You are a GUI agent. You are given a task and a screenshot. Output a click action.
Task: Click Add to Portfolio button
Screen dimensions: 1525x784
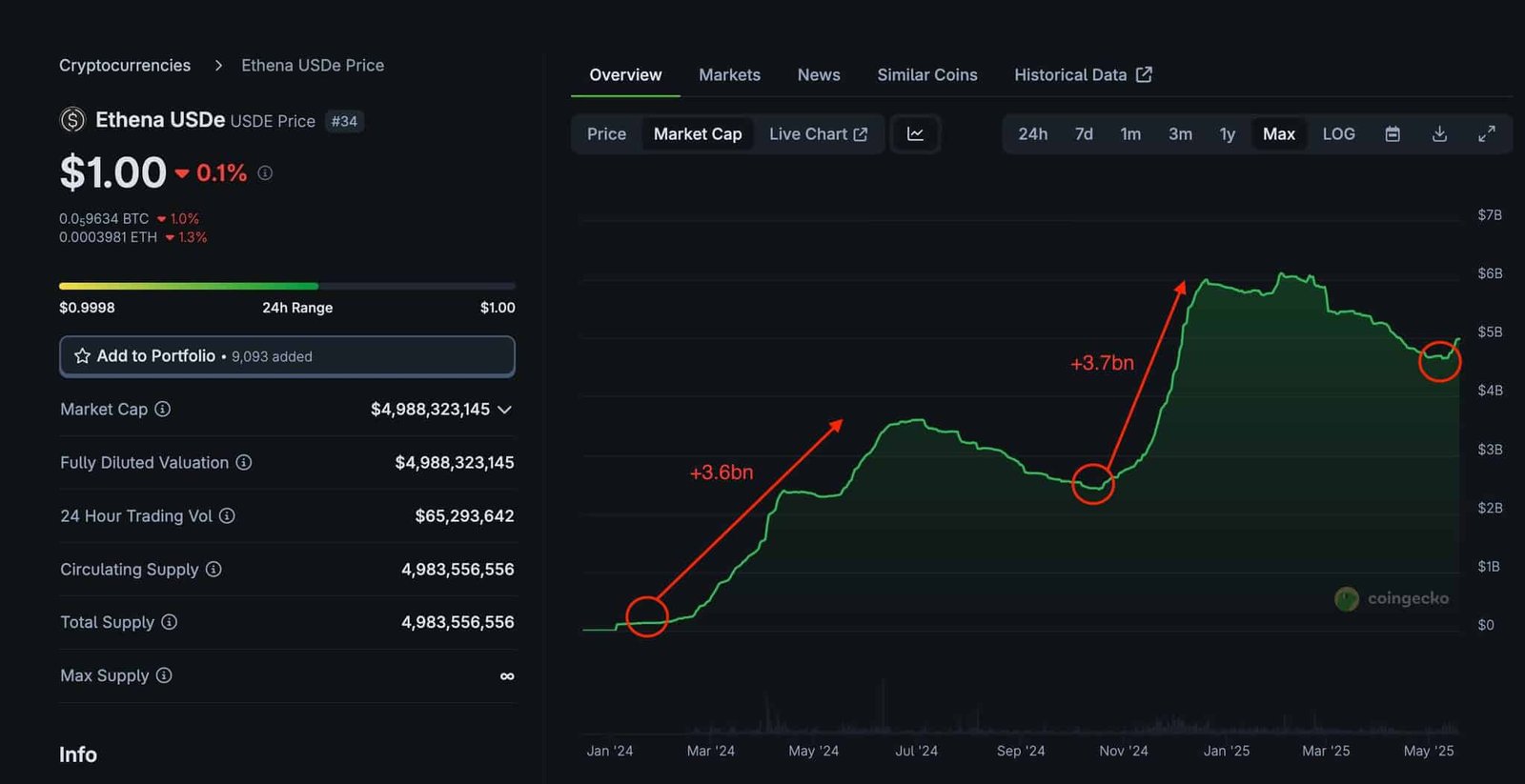[x=287, y=356]
